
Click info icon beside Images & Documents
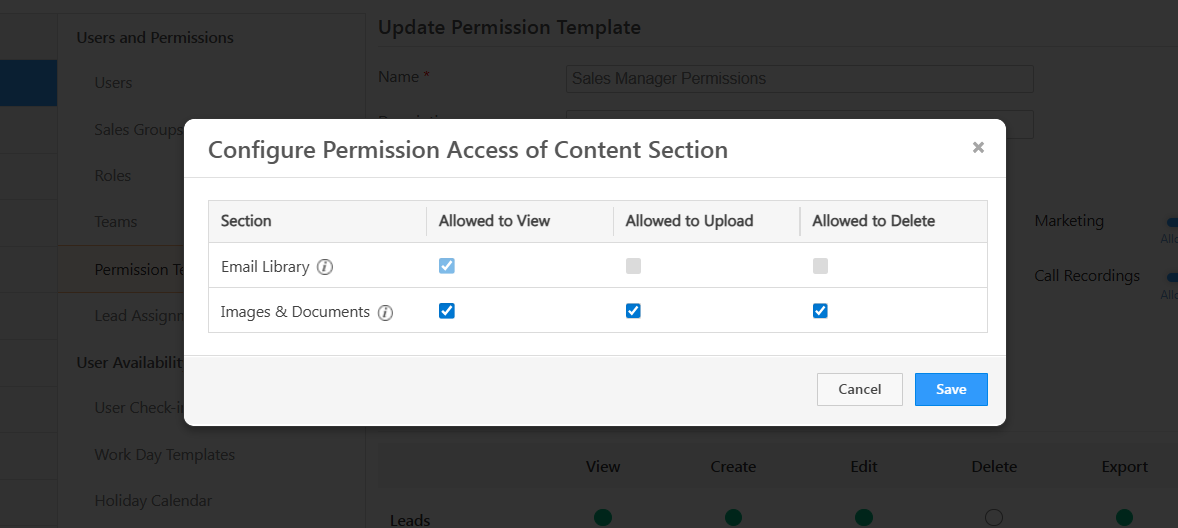pyautogui.click(x=385, y=312)
